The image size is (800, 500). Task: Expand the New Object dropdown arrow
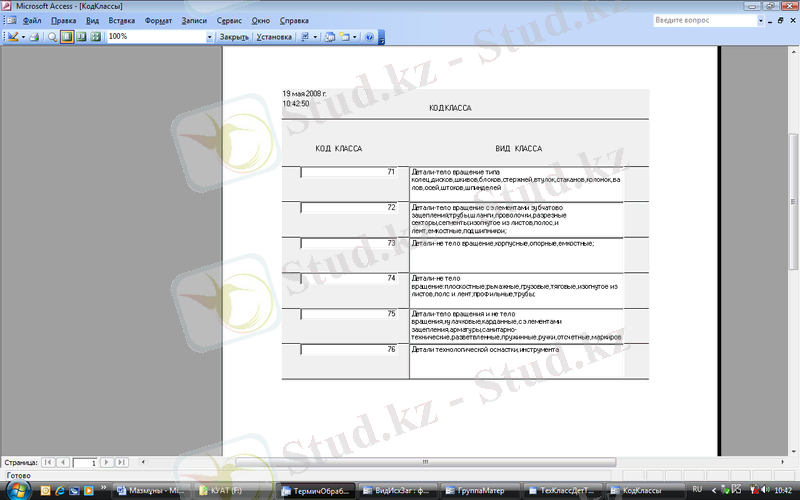355,37
